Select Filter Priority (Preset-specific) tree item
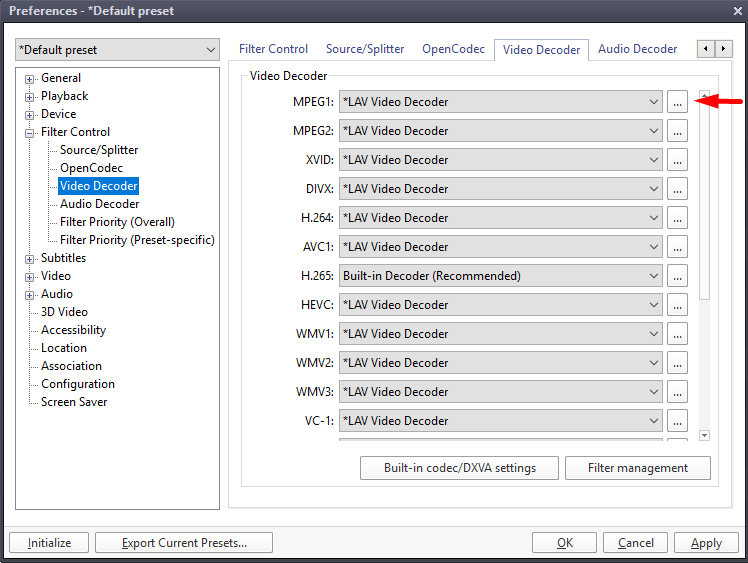Image resolution: width=748 pixels, height=563 pixels. (x=137, y=240)
